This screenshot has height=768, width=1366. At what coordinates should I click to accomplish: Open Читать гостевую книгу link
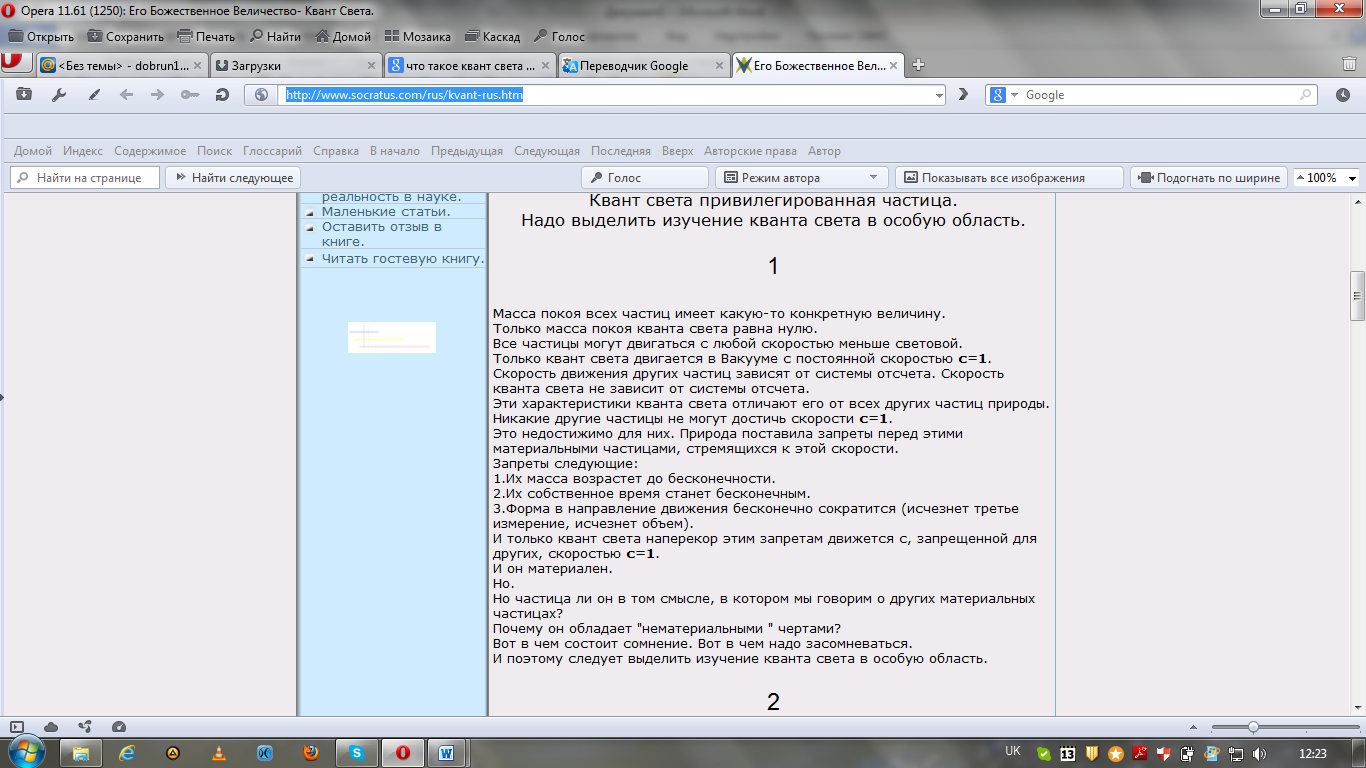pyautogui.click(x=403, y=259)
